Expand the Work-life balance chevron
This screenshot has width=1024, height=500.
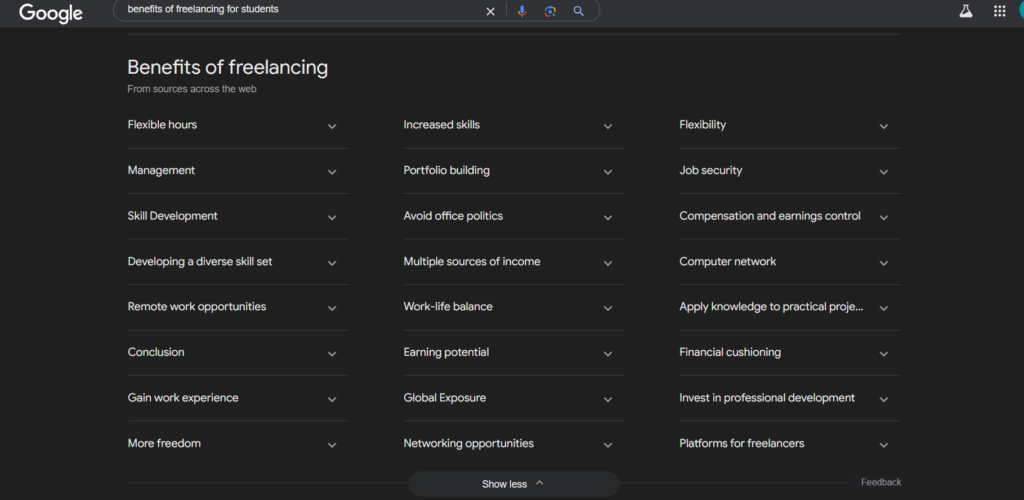tap(608, 308)
